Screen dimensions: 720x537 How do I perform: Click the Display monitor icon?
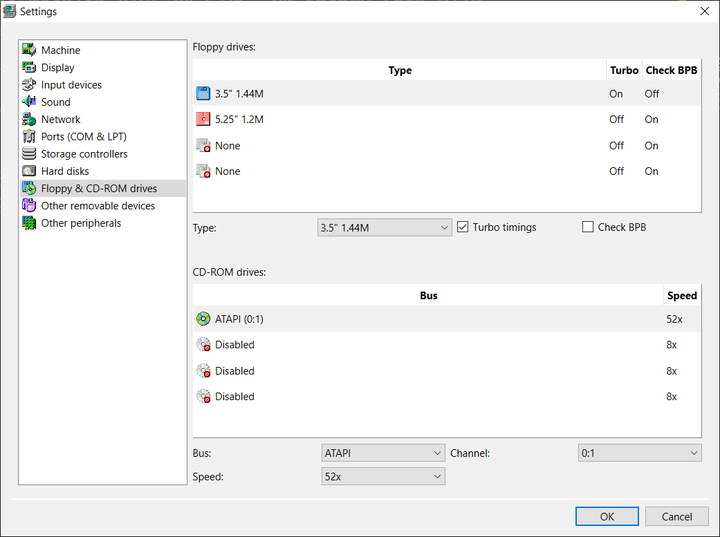(x=30, y=67)
